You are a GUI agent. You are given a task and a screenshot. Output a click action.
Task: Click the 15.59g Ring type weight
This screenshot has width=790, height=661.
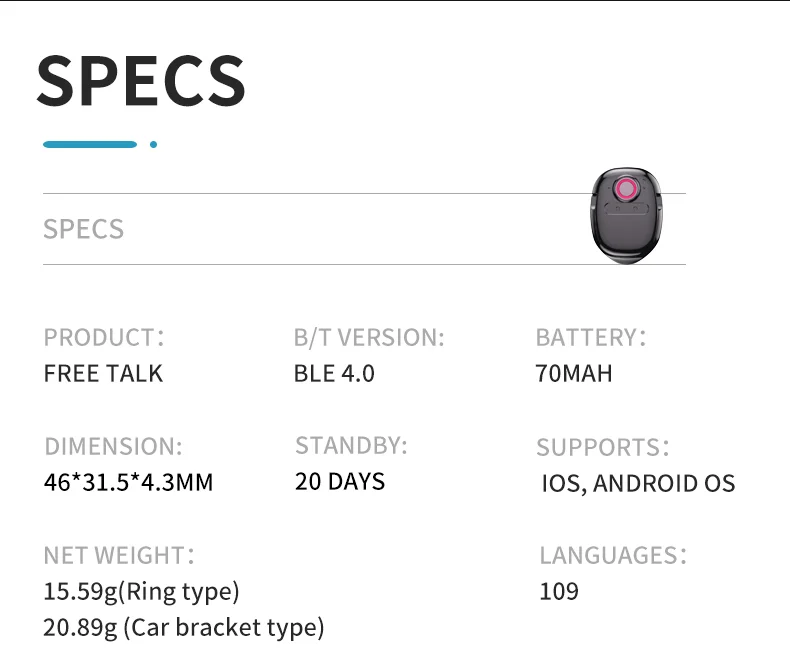pyautogui.click(x=141, y=592)
